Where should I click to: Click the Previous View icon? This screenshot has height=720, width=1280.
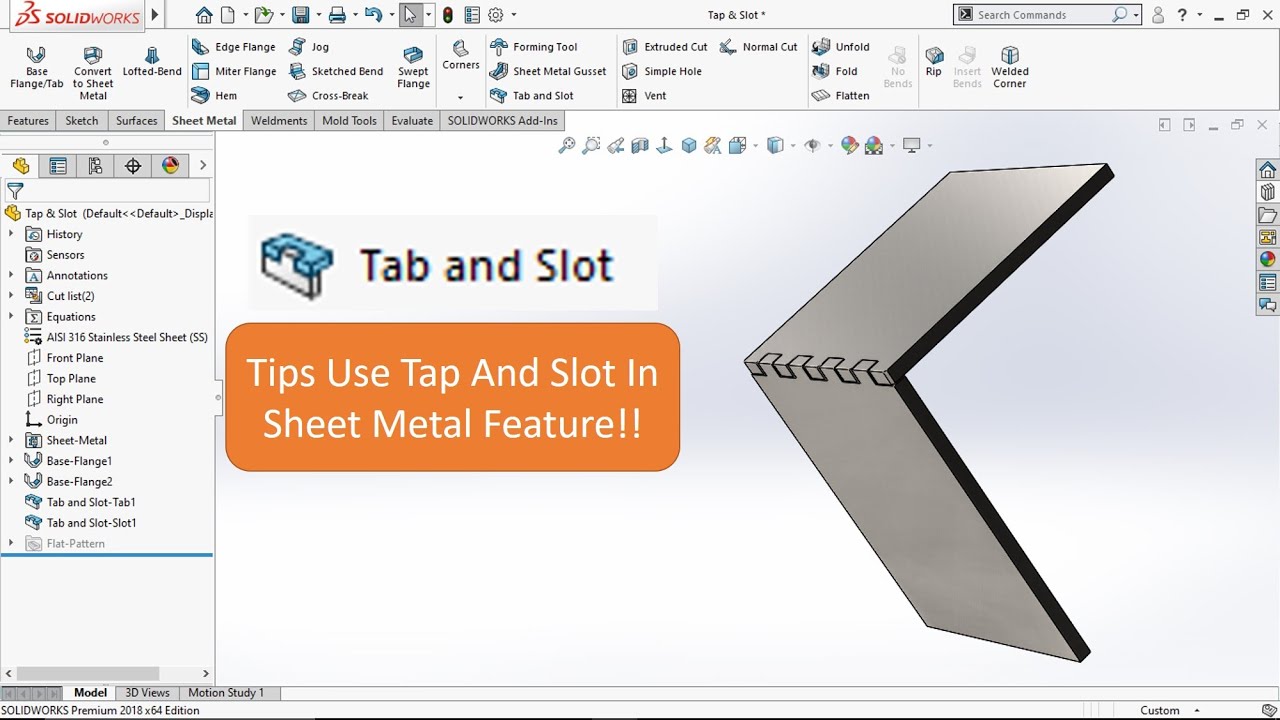[x=615, y=146]
